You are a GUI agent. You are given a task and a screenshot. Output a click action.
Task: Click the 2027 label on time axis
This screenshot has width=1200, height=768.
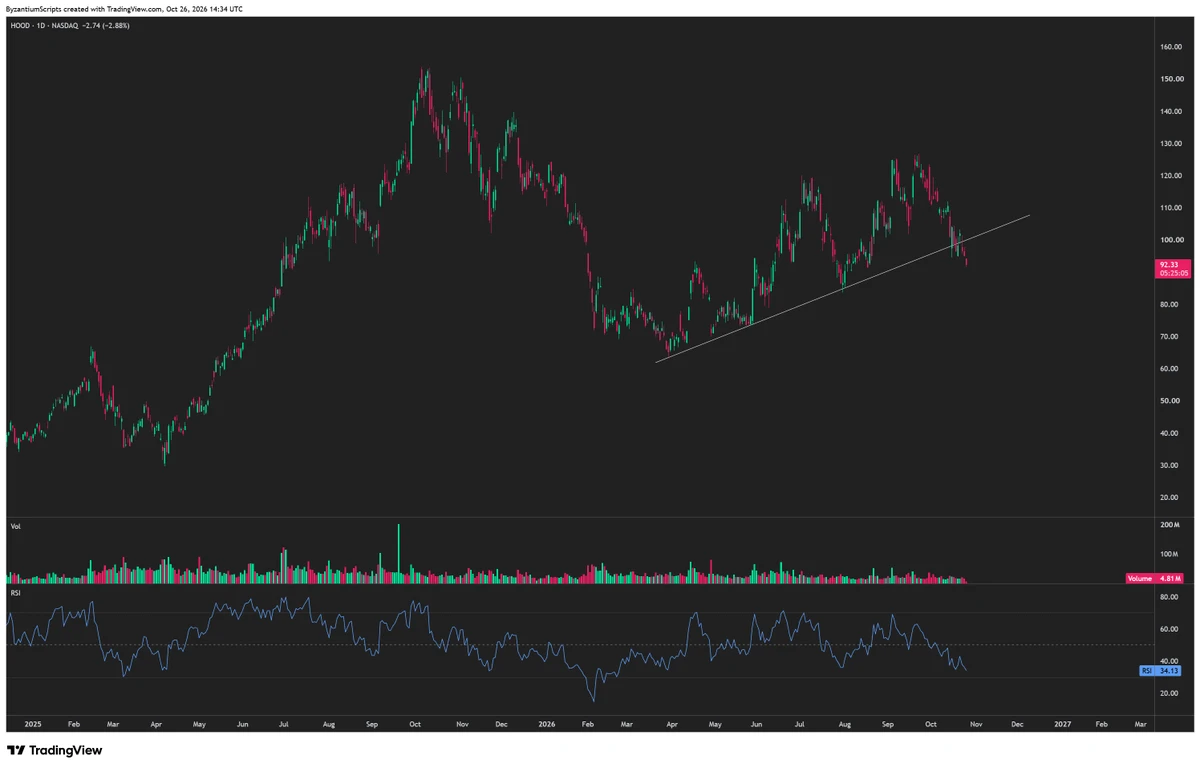pyautogui.click(x=1061, y=722)
